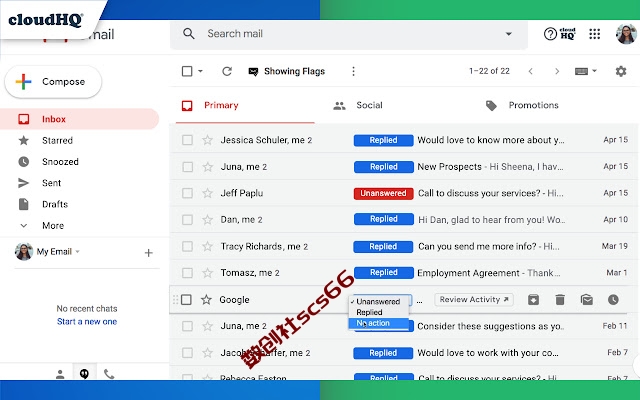Viewport: 640px width, 400px height.
Task: Go to older messages page arrow
Action: tap(557, 71)
